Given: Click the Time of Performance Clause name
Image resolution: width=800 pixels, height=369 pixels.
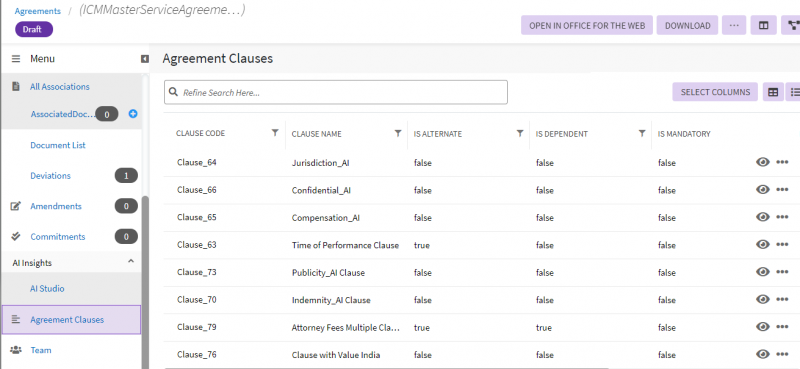Looking at the screenshot, I should 345,245.
